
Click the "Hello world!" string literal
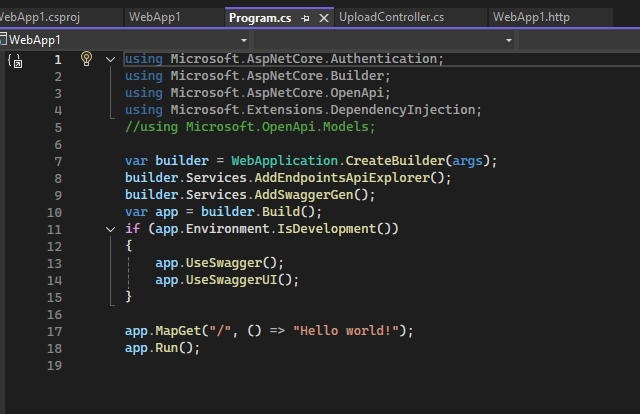(346, 331)
